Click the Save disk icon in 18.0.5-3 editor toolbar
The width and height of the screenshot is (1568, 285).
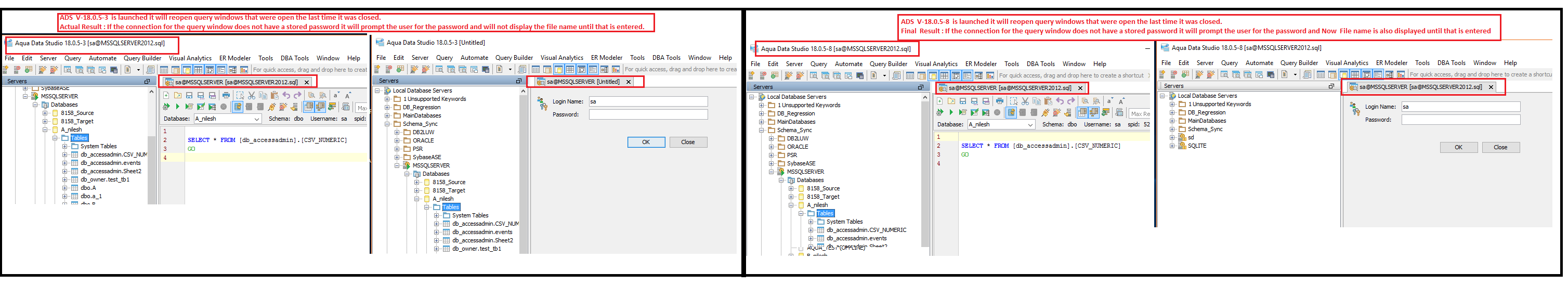pos(189,96)
